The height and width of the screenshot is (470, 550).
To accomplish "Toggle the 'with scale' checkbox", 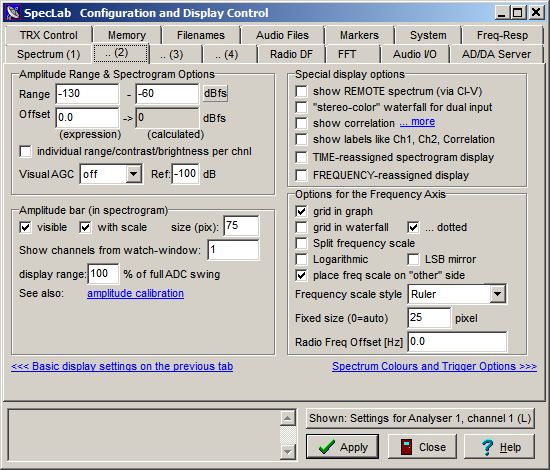I will click(x=85, y=227).
